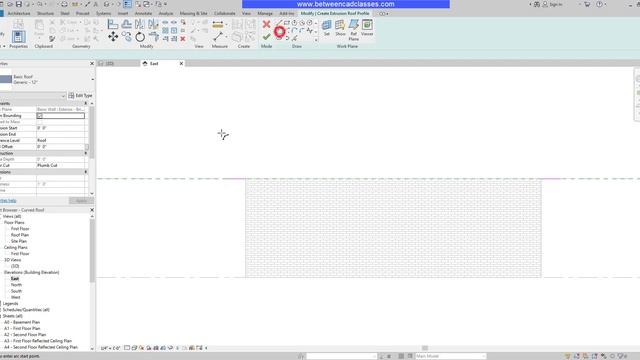Close the East view tab
This screenshot has width=640, height=360.
[181, 64]
